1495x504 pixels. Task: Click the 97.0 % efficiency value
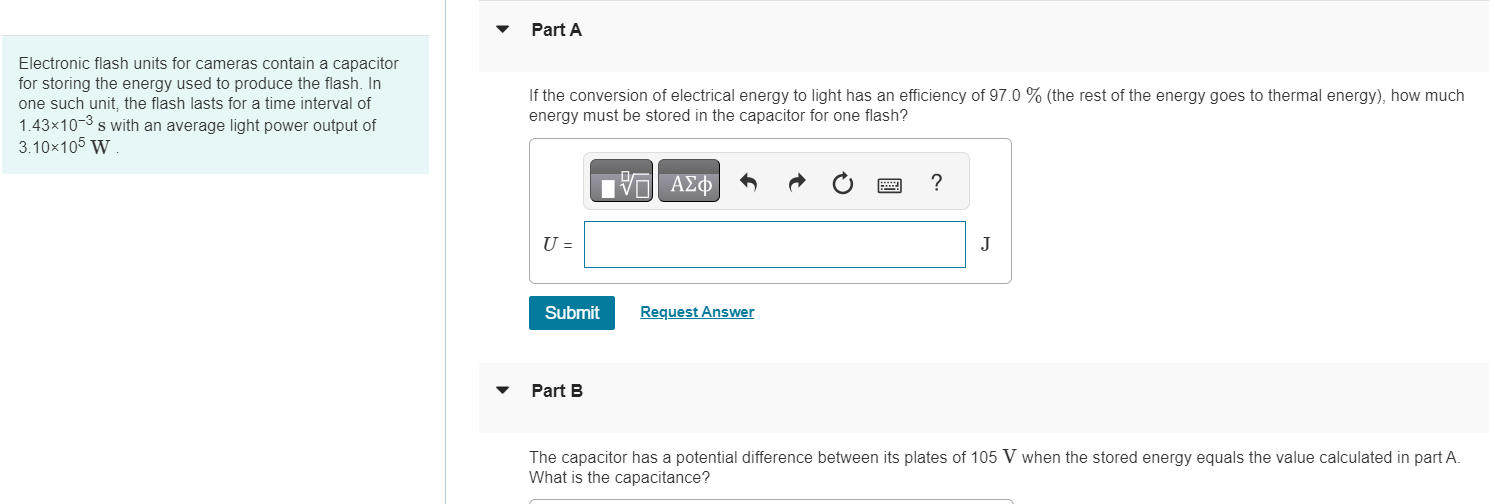tap(1014, 96)
